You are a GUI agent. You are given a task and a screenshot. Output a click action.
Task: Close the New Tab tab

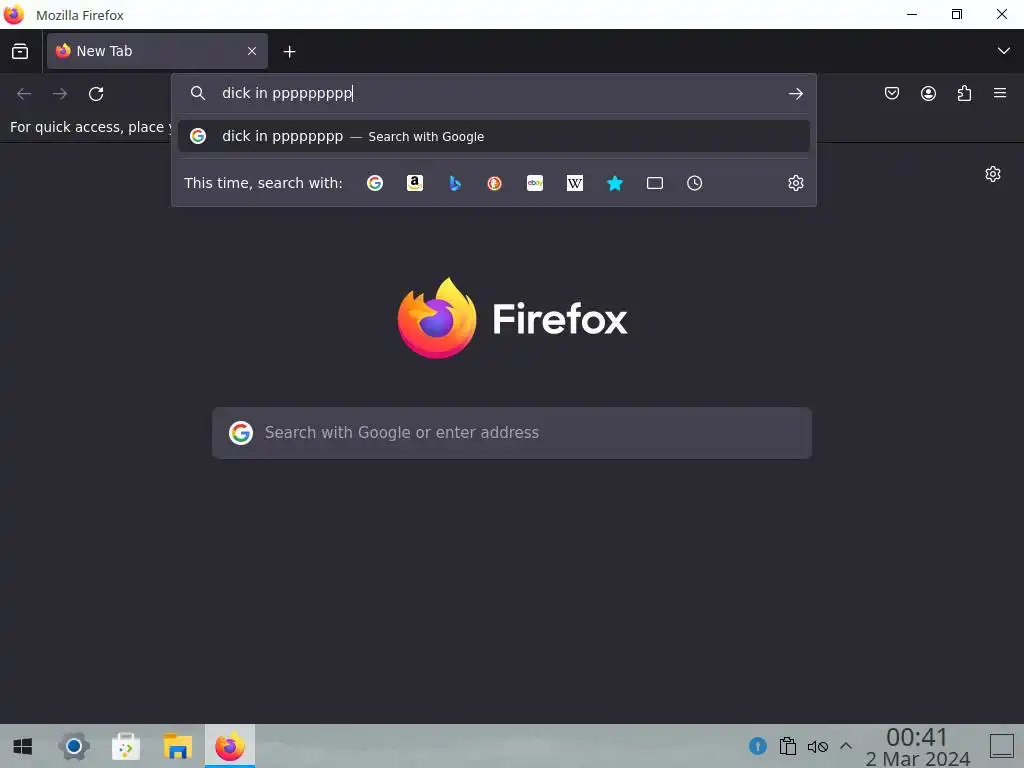[x=251, y=51]
